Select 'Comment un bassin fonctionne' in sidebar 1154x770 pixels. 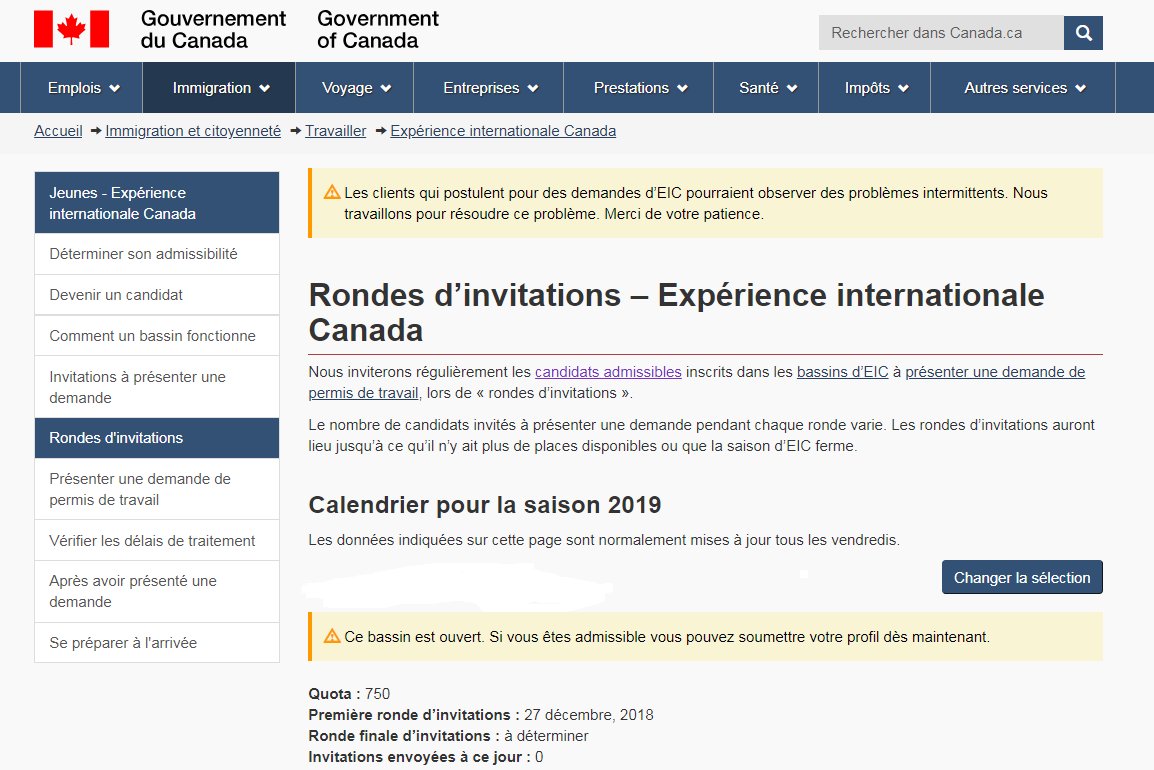point(157,336)
